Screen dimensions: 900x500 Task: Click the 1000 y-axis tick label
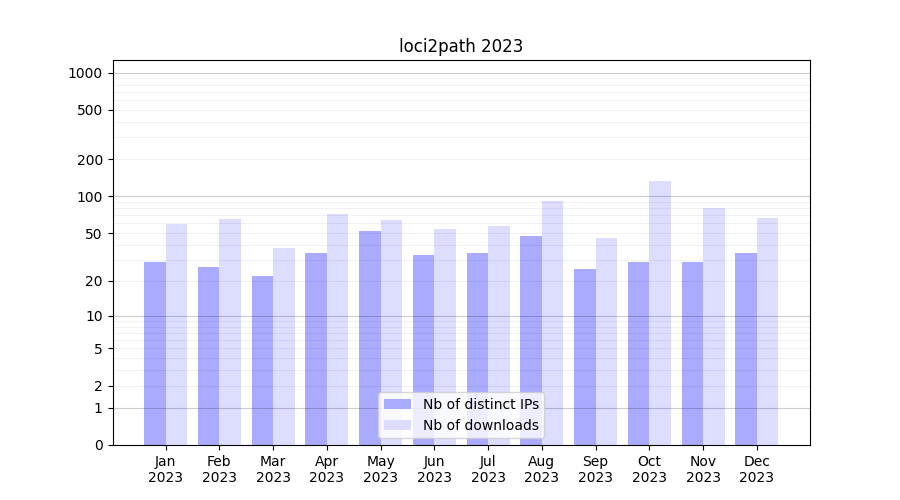(85, 73)
